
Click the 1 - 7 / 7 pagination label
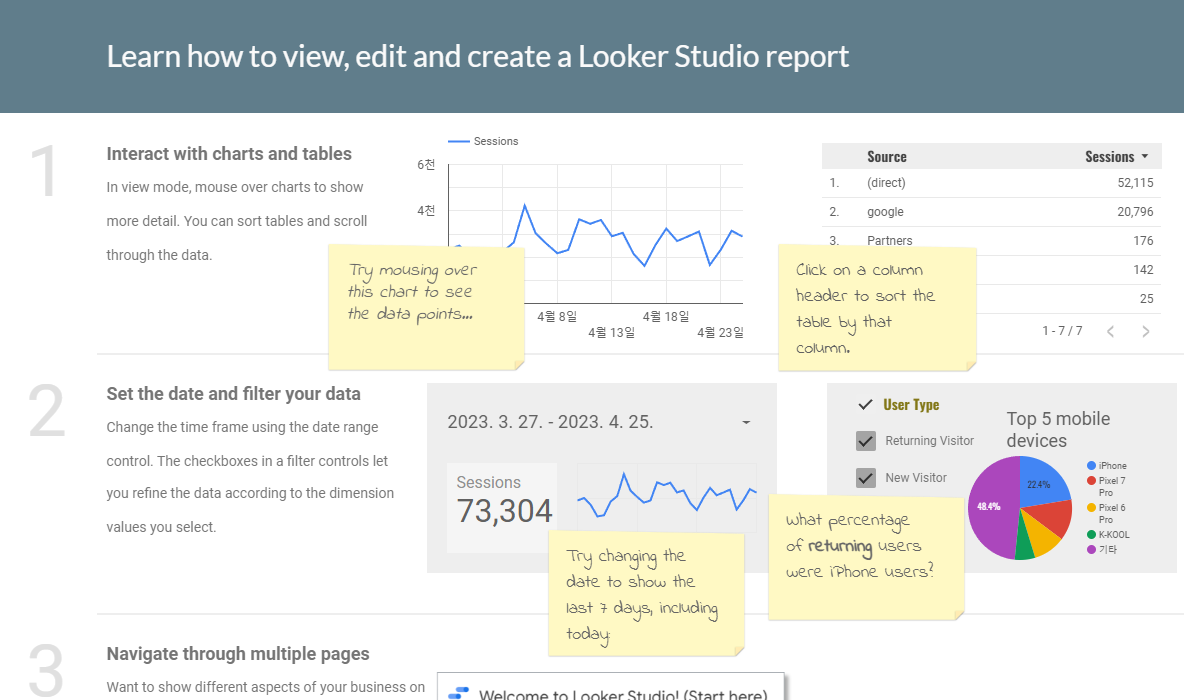click(1062, 331)
